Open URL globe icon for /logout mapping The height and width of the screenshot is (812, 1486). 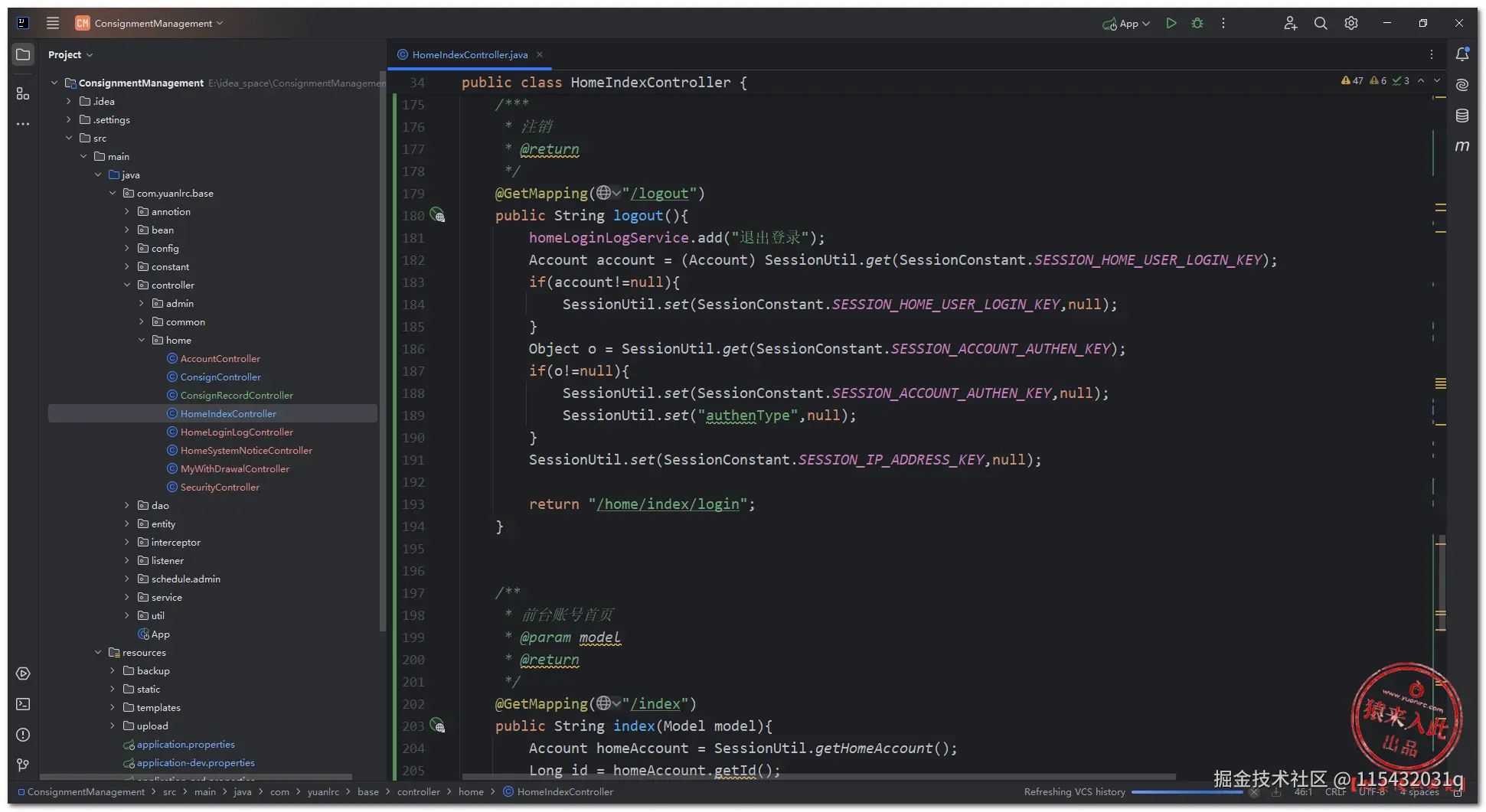[x=604, y=193]
